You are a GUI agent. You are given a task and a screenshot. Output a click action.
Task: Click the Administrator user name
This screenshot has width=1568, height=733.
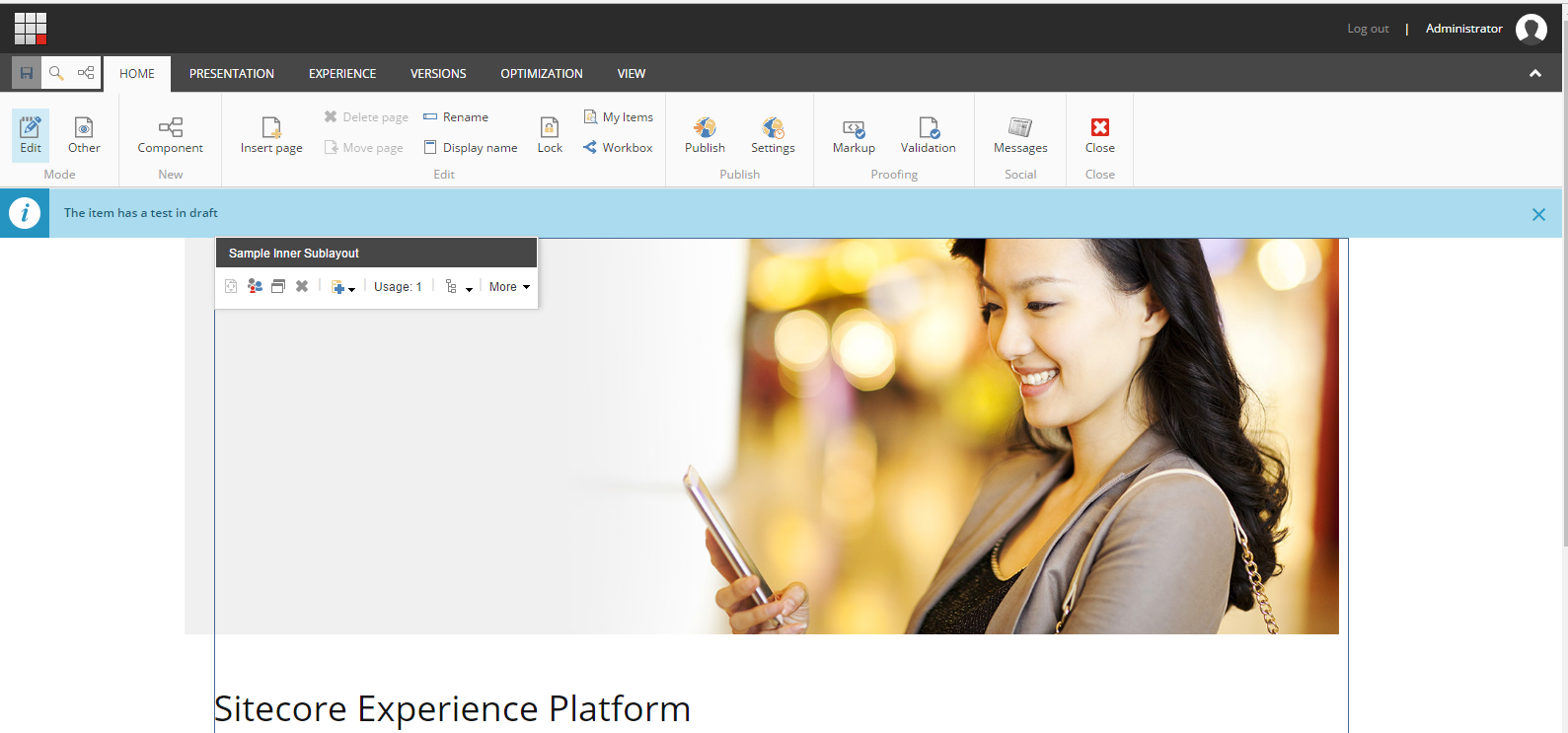tap(1464, 29)
